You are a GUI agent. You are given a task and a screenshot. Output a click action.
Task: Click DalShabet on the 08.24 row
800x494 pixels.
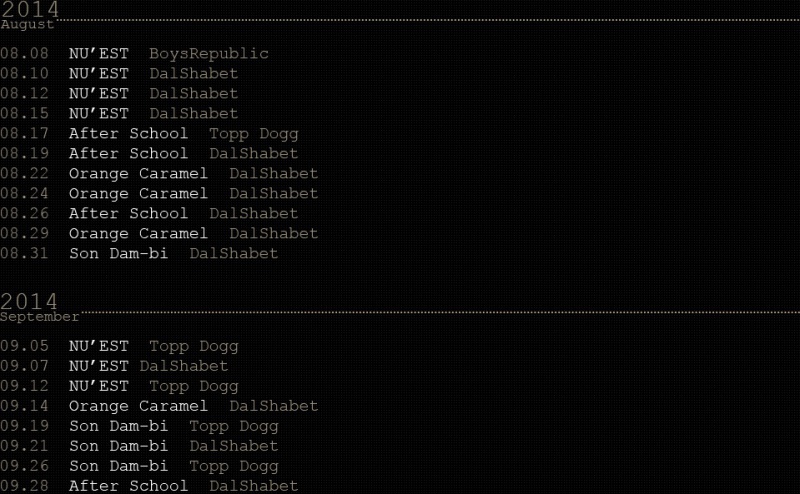pyautogui.click(x=273, y=194)
